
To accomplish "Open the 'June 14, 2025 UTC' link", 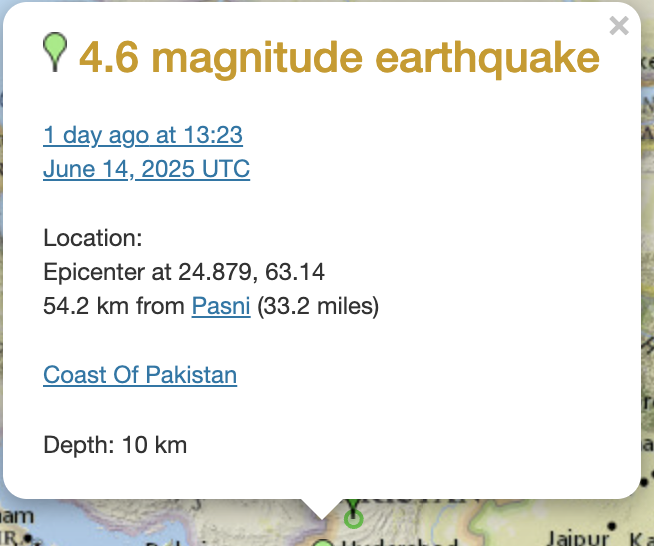I will click(146, 169).
